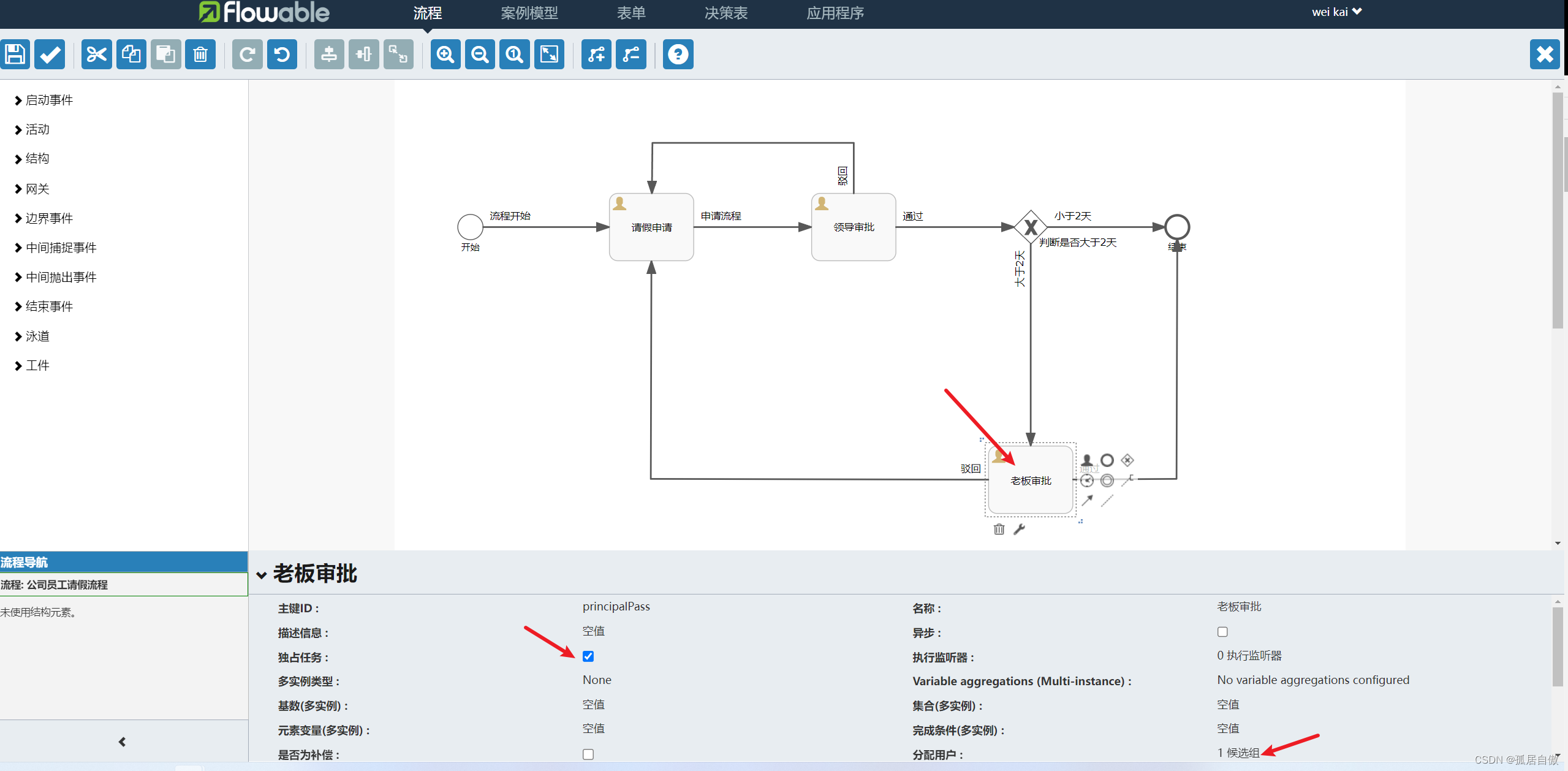The height and width of the screenshot is (771, 1568).
Task: Select 流程: 公司员工请假流程 in navigation
Action: pyautogui.click(x=124, y=585)
